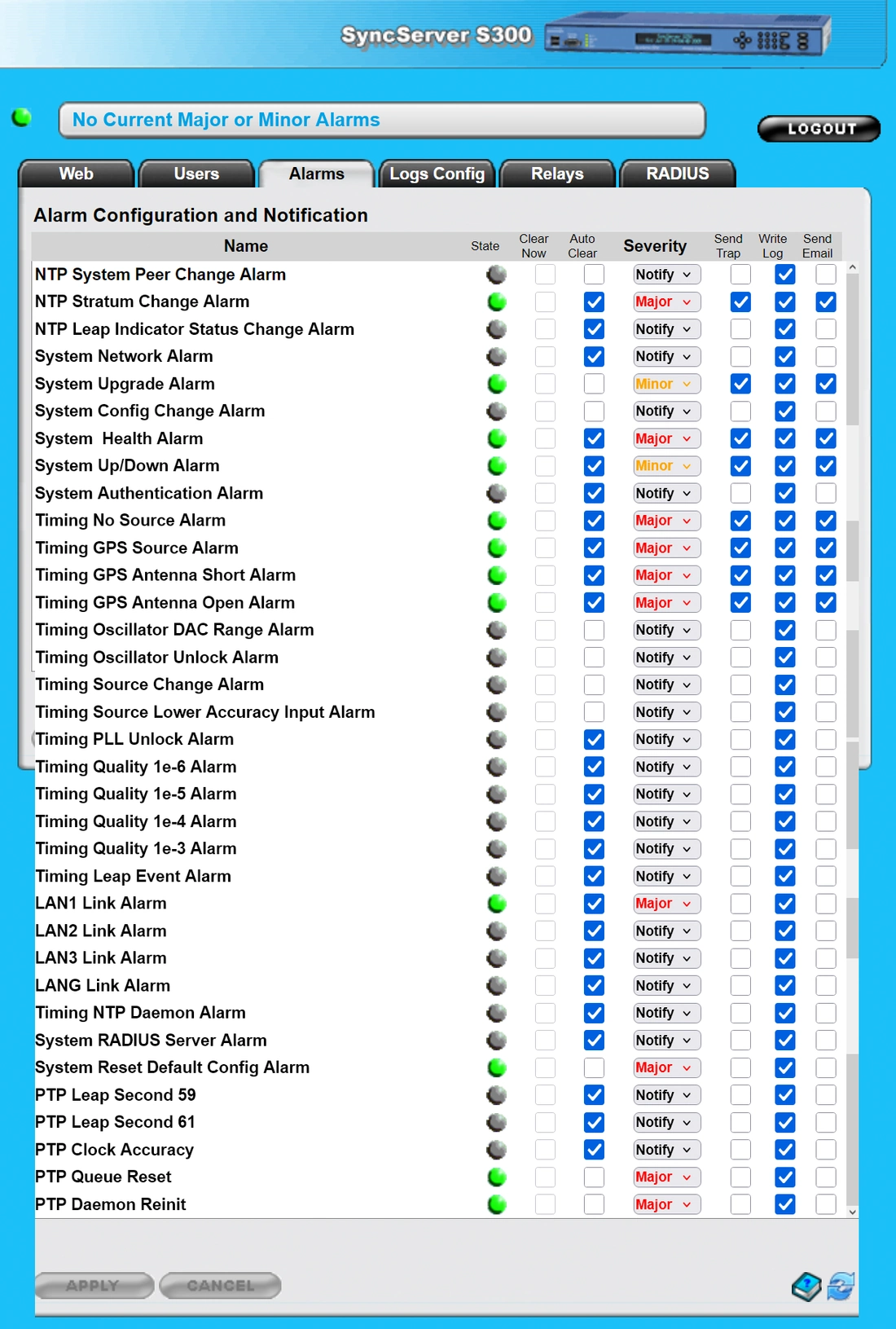Switch to the Web tab
The width and height of the screenshot is (896, 1329).
77,174
